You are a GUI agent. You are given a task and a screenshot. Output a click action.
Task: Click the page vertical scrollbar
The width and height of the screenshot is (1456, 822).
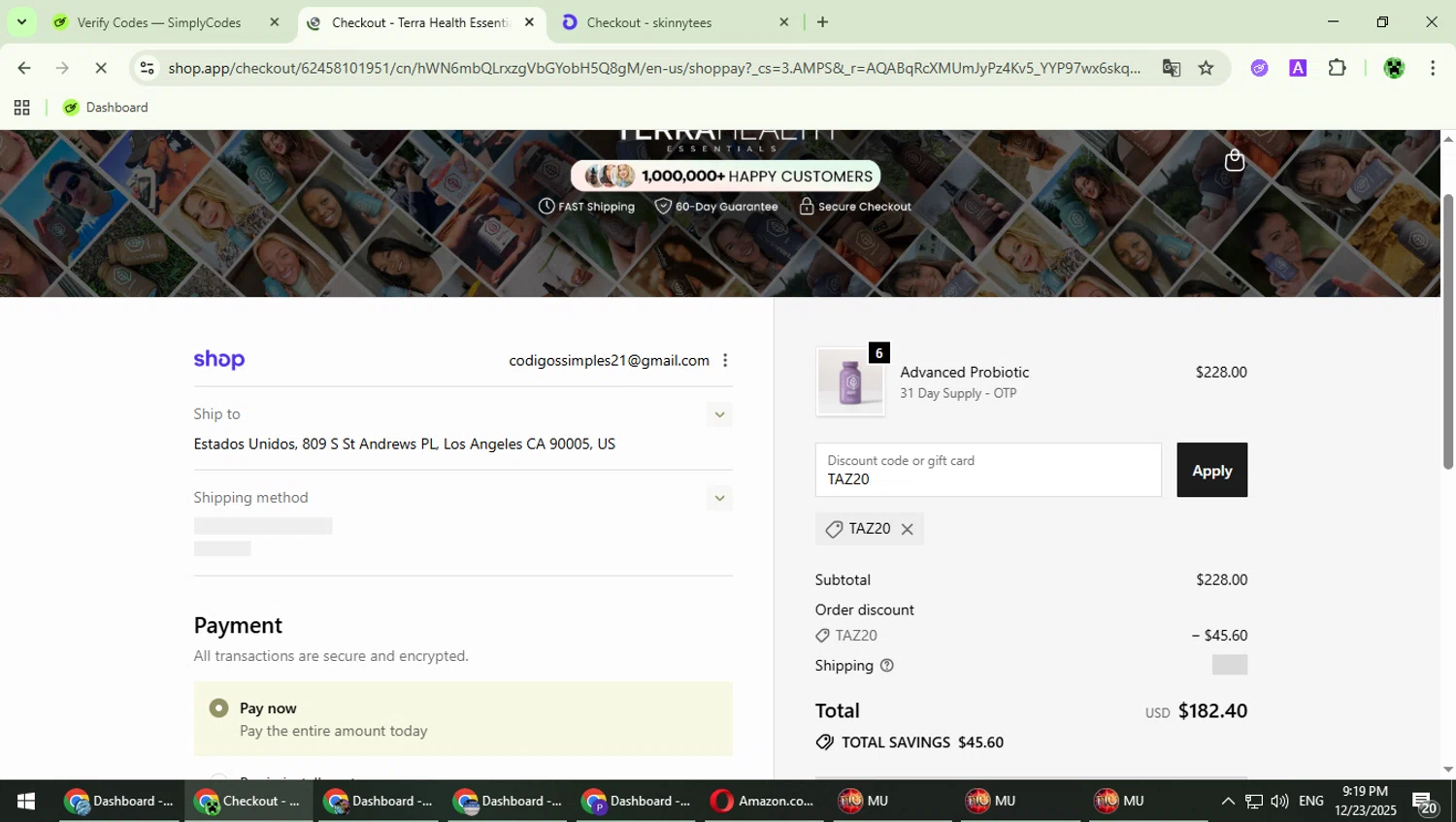click(1447, 331)
